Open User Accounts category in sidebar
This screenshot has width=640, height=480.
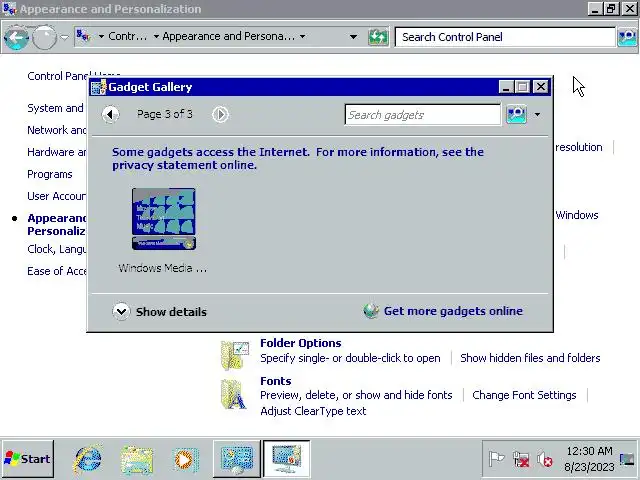[x=56, y=196]
